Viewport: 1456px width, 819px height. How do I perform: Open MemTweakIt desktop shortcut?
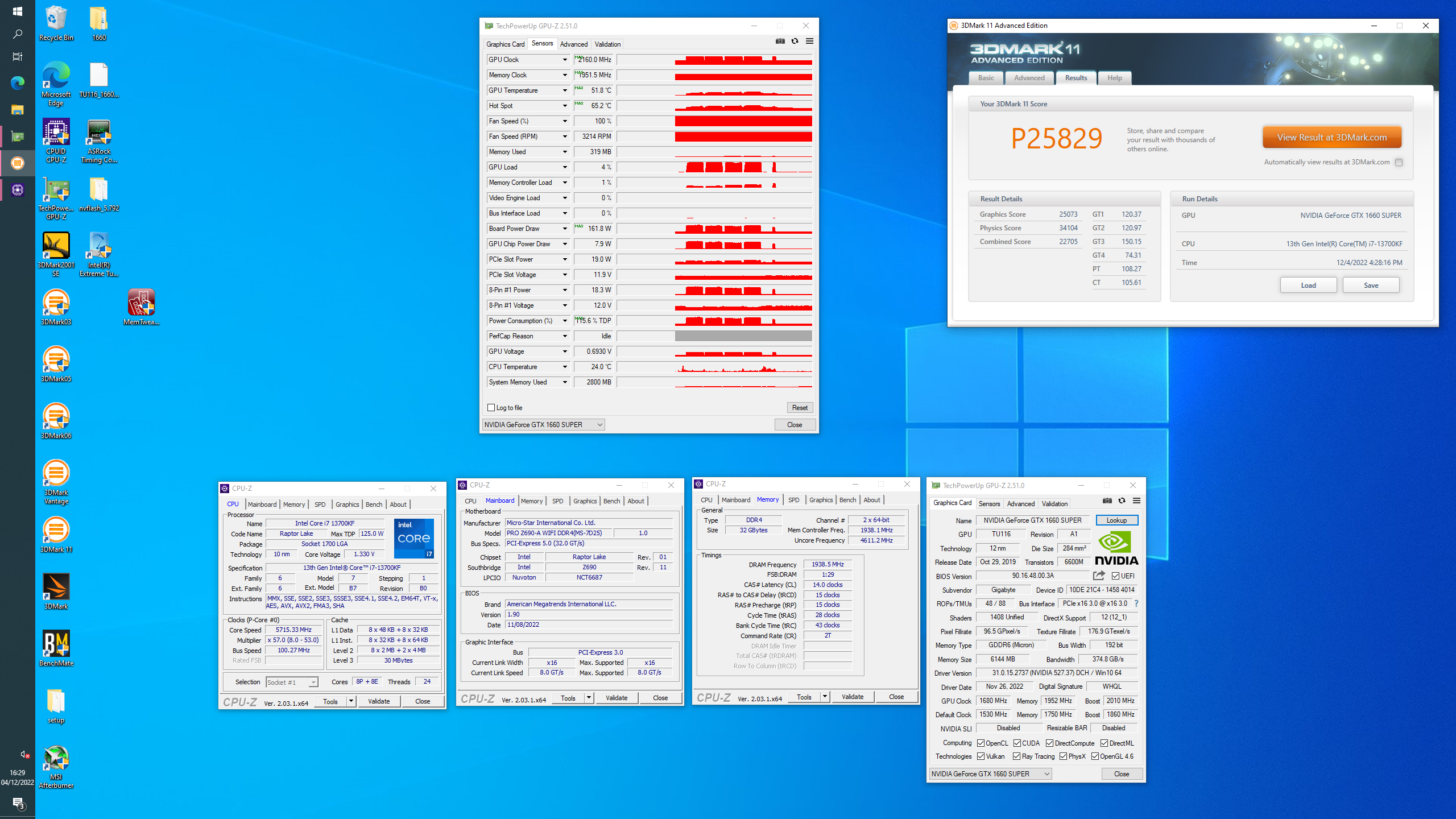tap(141, 308)
